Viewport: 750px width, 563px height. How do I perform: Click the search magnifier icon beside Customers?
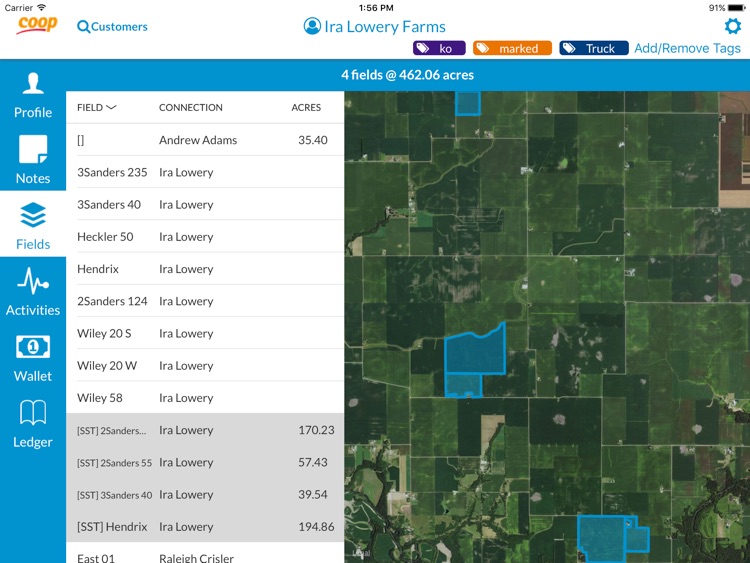(83, 27)
